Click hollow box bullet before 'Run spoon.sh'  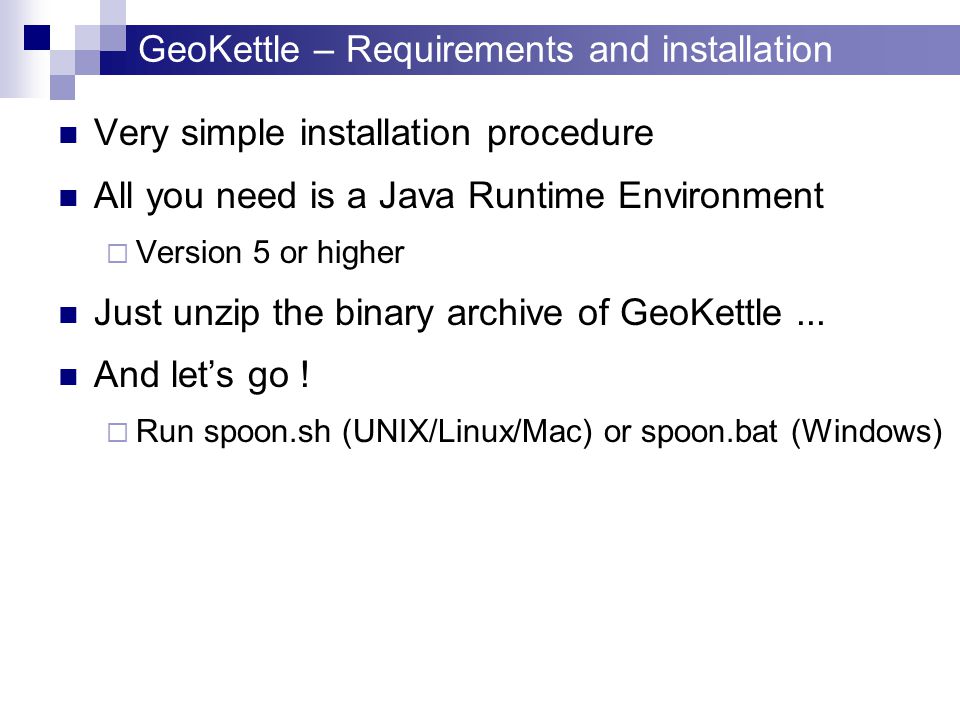[x=117, y=433]
